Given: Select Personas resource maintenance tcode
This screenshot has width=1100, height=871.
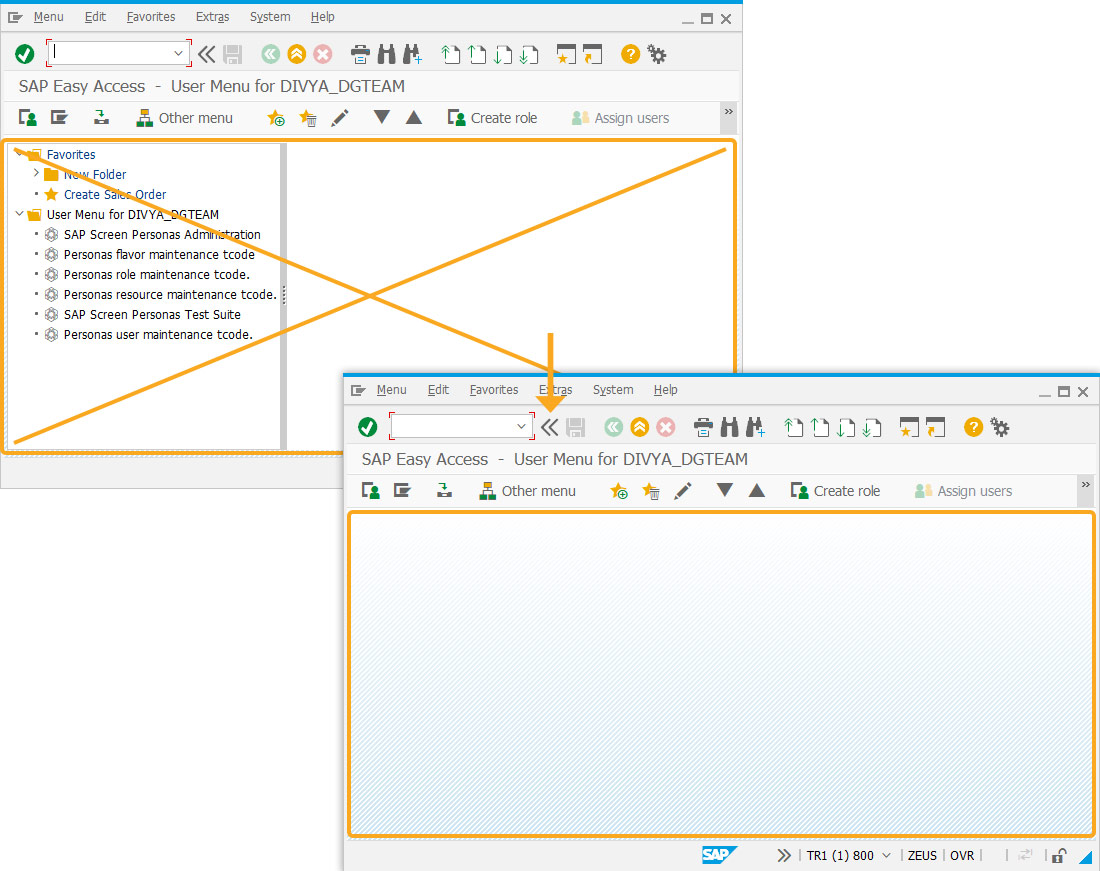Looking at the screenshot, I should point(170,295).
